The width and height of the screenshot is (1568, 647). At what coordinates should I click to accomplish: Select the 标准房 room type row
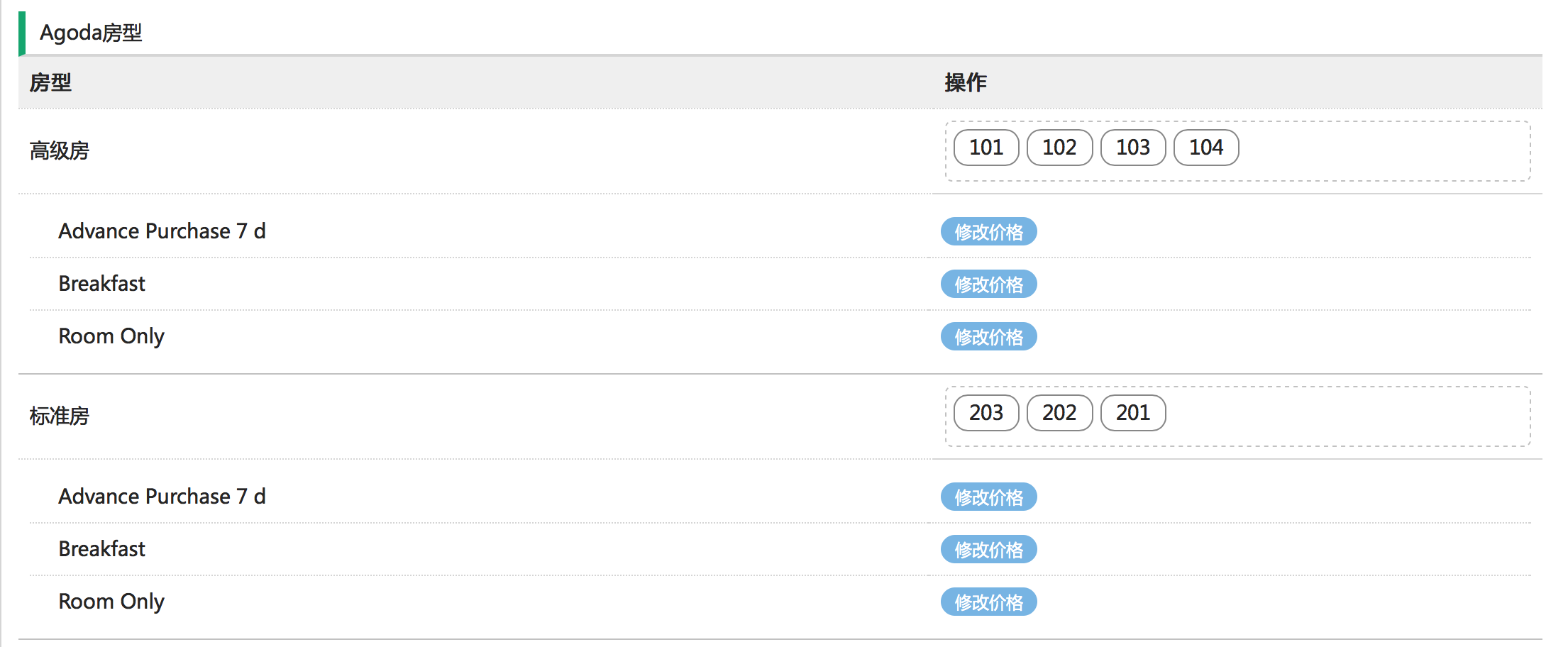click(x=60, y=416)
